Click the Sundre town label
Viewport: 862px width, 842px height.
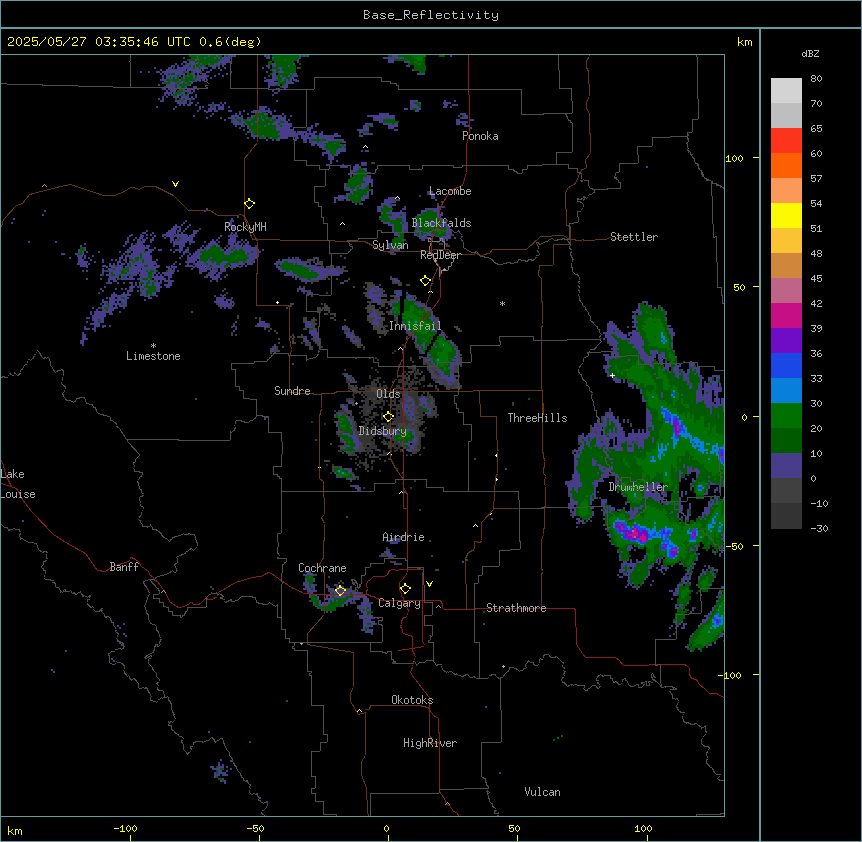tap(292, 391)
